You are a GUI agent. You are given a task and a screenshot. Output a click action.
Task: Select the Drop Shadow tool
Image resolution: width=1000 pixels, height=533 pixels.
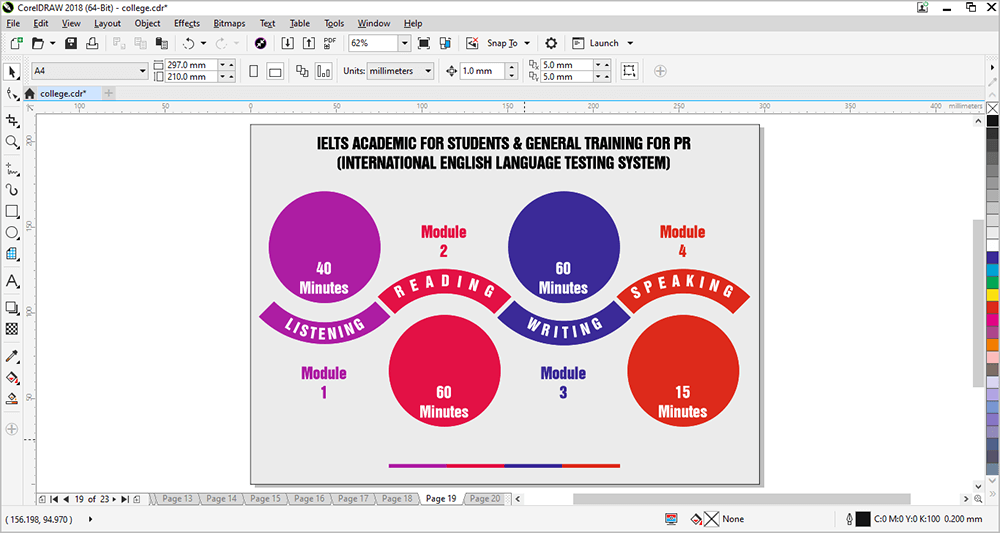coord(11,308)
